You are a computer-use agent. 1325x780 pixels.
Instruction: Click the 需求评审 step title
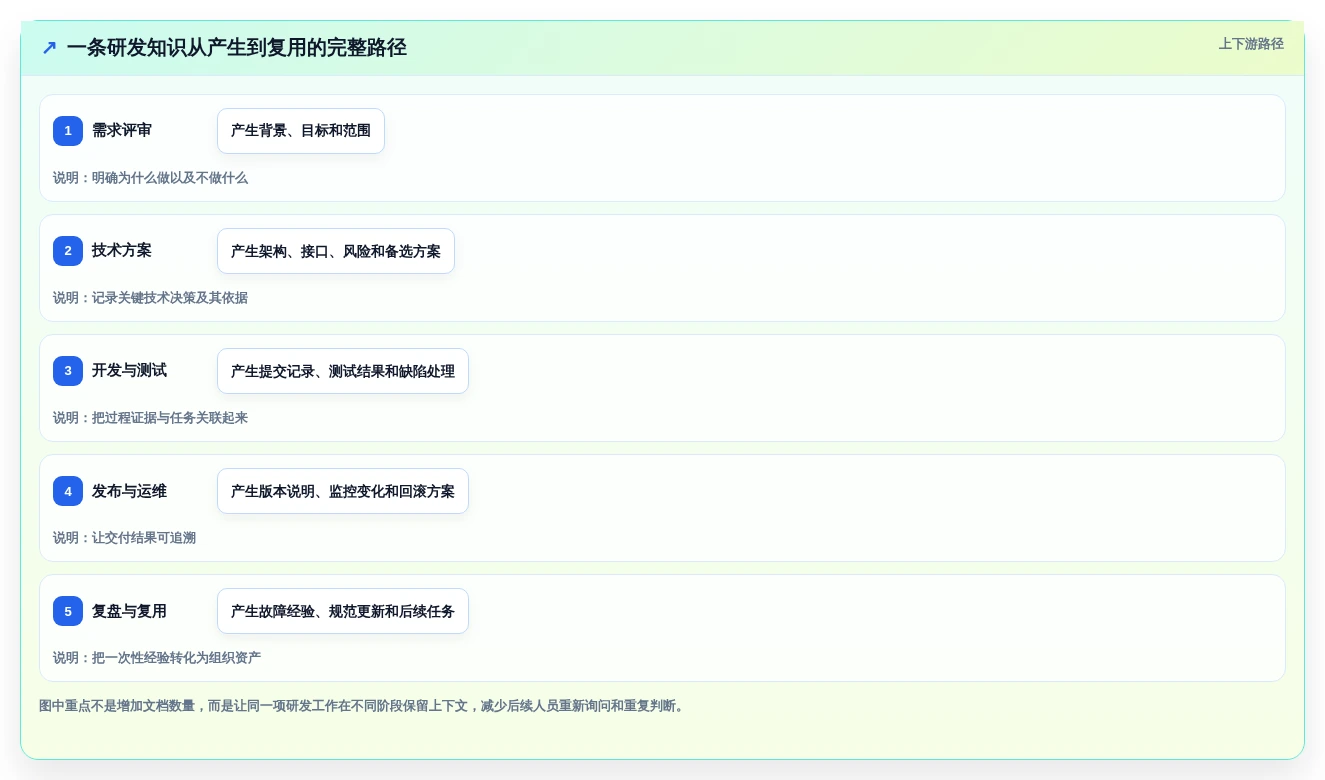(x=122, y=130)
